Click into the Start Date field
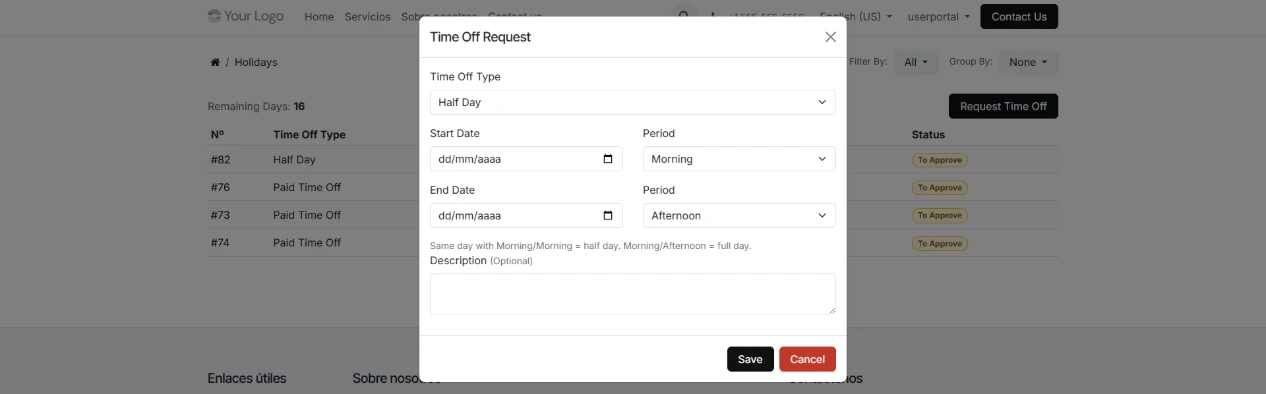This screenshot has height=394, width=1266. [x=526, y=159]
